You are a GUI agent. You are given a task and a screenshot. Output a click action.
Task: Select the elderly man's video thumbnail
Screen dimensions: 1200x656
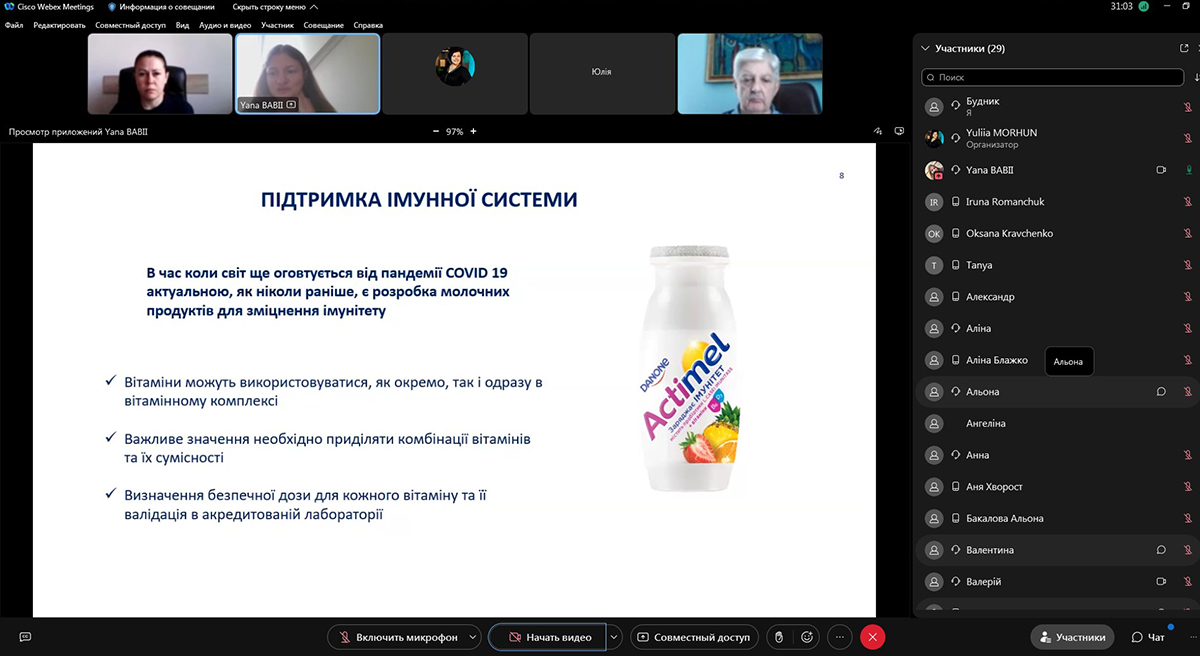[x=750, y=74]
